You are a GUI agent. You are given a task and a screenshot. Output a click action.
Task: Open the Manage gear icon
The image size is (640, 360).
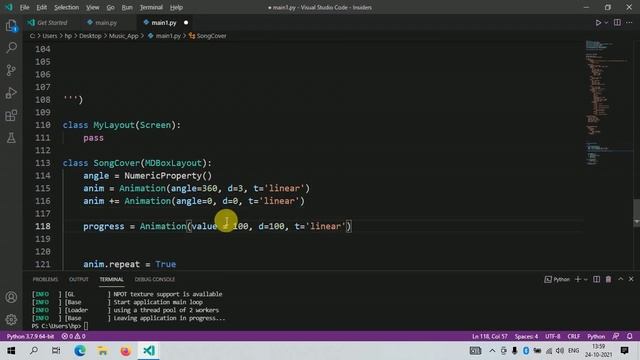(11, 319)
